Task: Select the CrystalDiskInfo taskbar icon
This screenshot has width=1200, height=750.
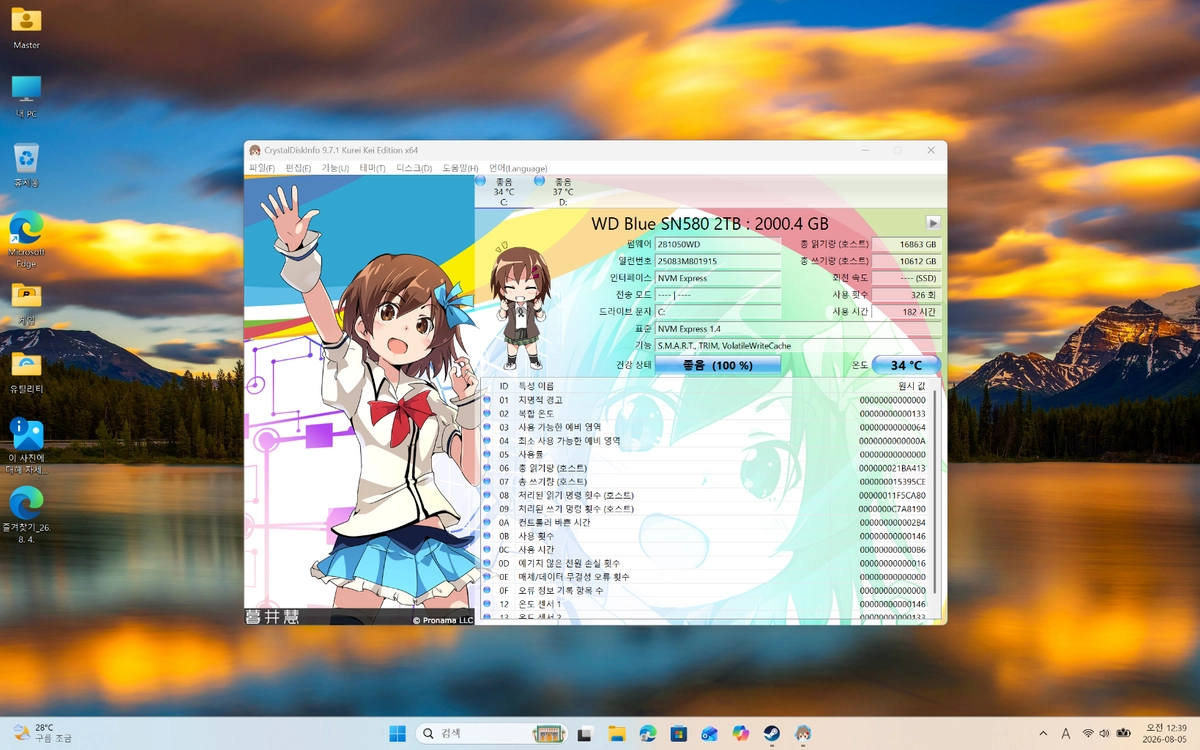Action: 802,733
